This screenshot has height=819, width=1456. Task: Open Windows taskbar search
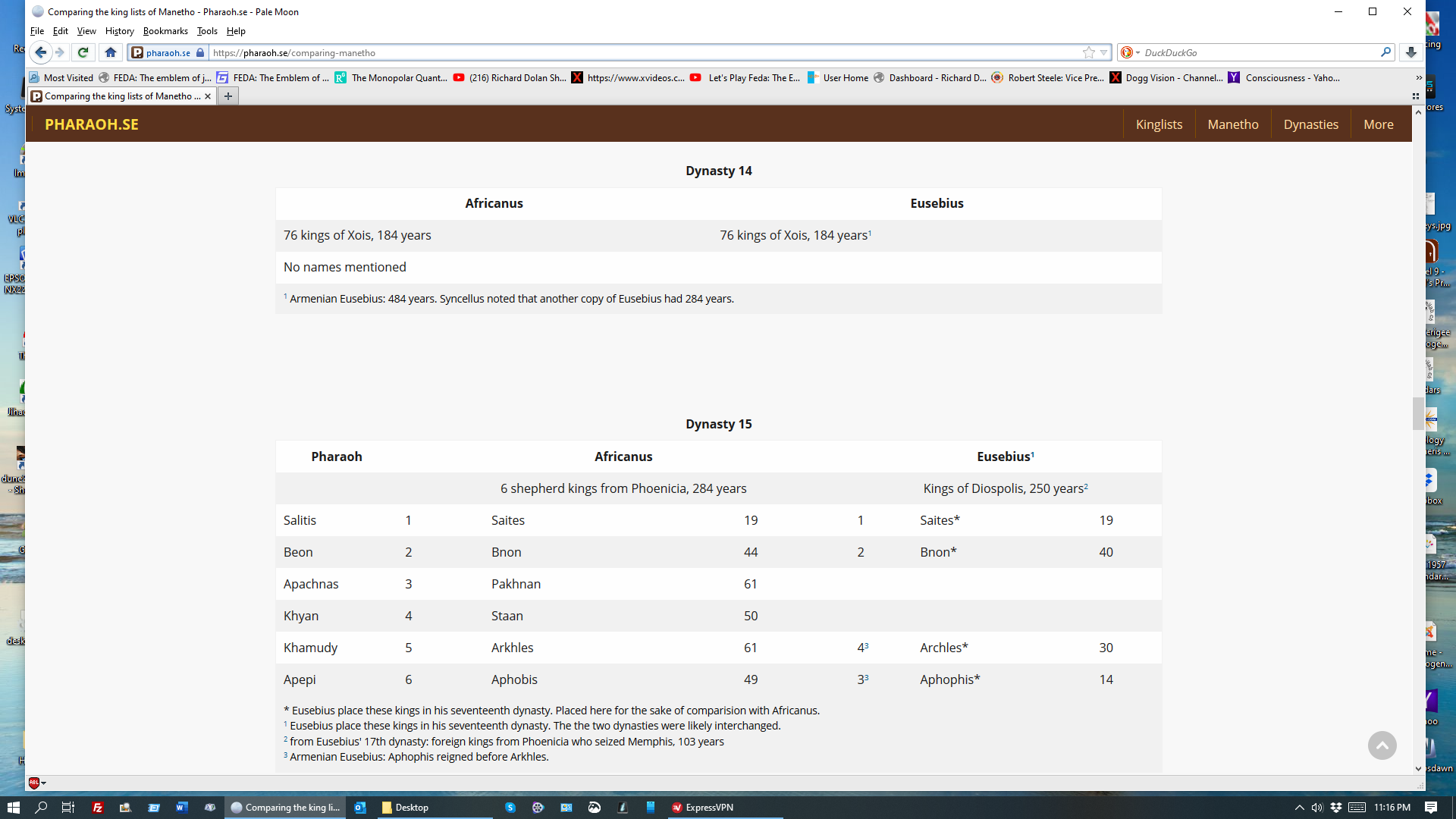tap(41, 807)
